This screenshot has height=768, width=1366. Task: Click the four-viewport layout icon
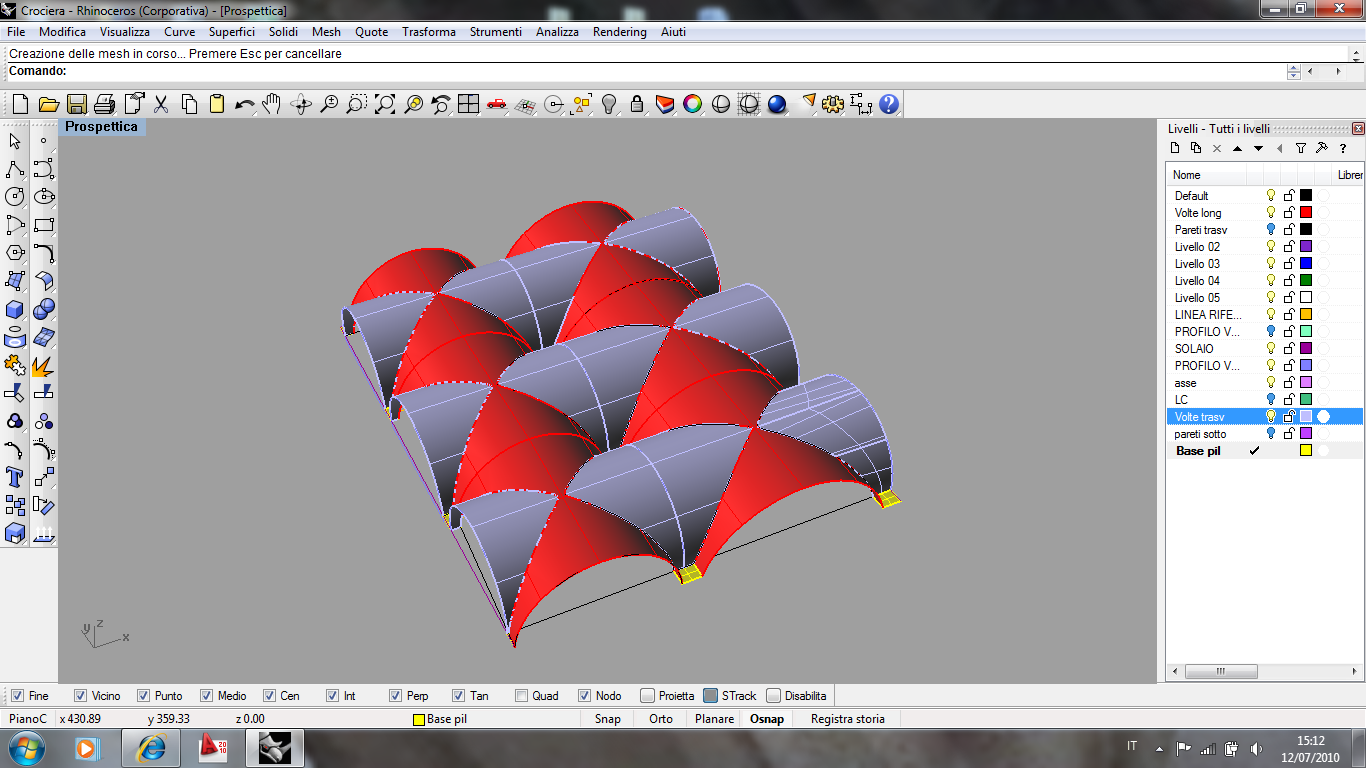point(468,104)
